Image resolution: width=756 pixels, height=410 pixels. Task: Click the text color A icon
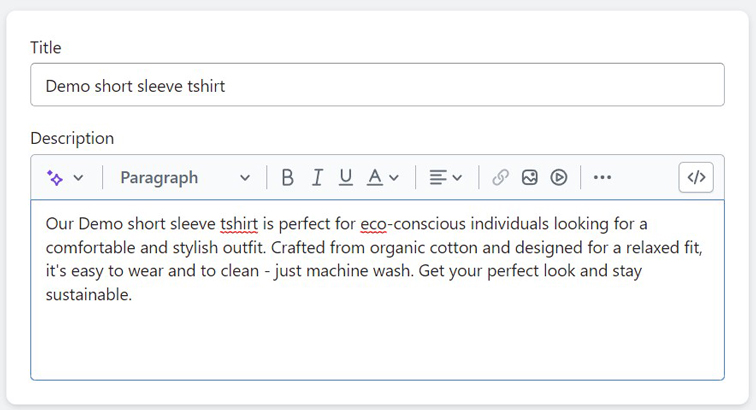pyautogui.click(x=375, y=178)
